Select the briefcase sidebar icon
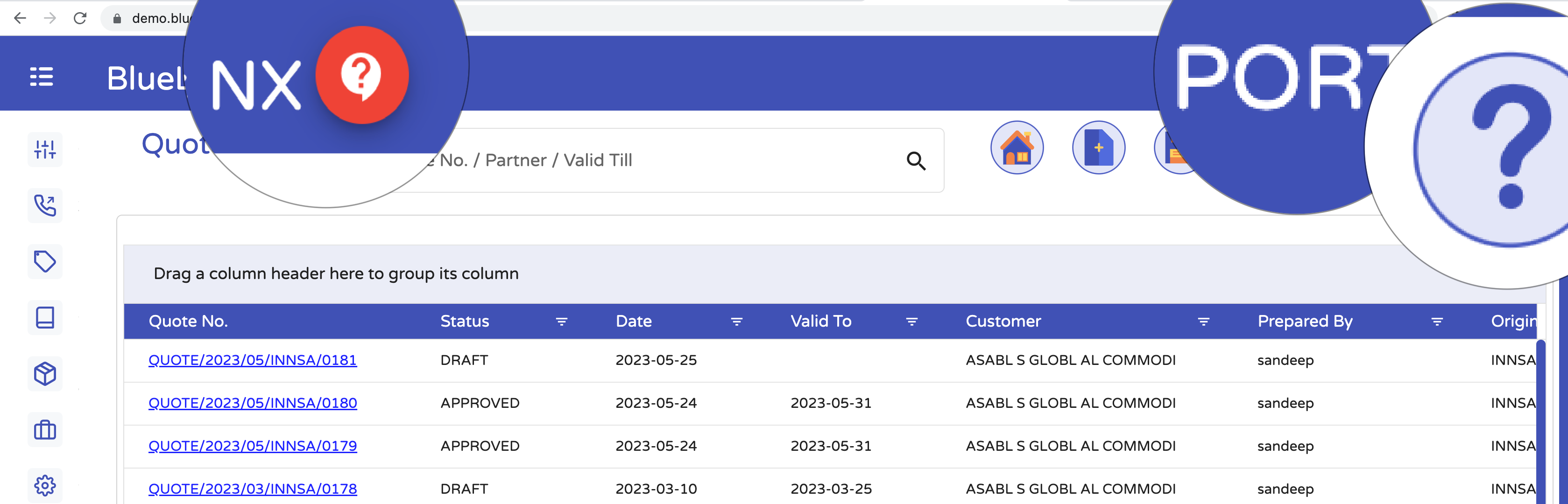1568x504 pixels. coord(45,430)
